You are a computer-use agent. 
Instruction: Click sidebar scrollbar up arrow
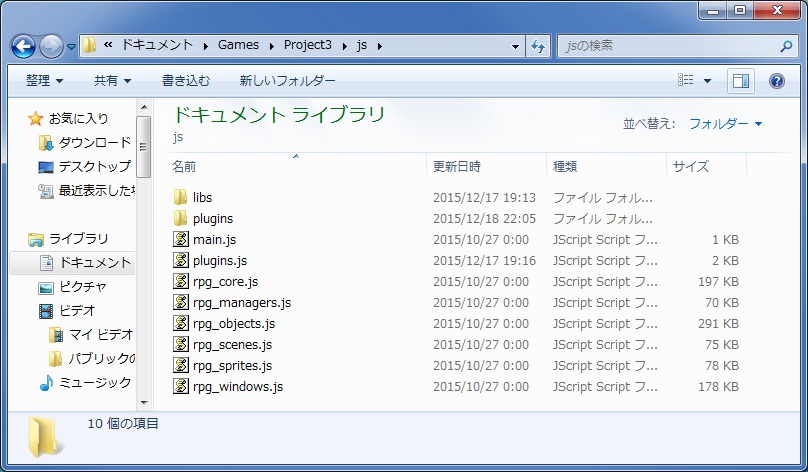(144, 107)
